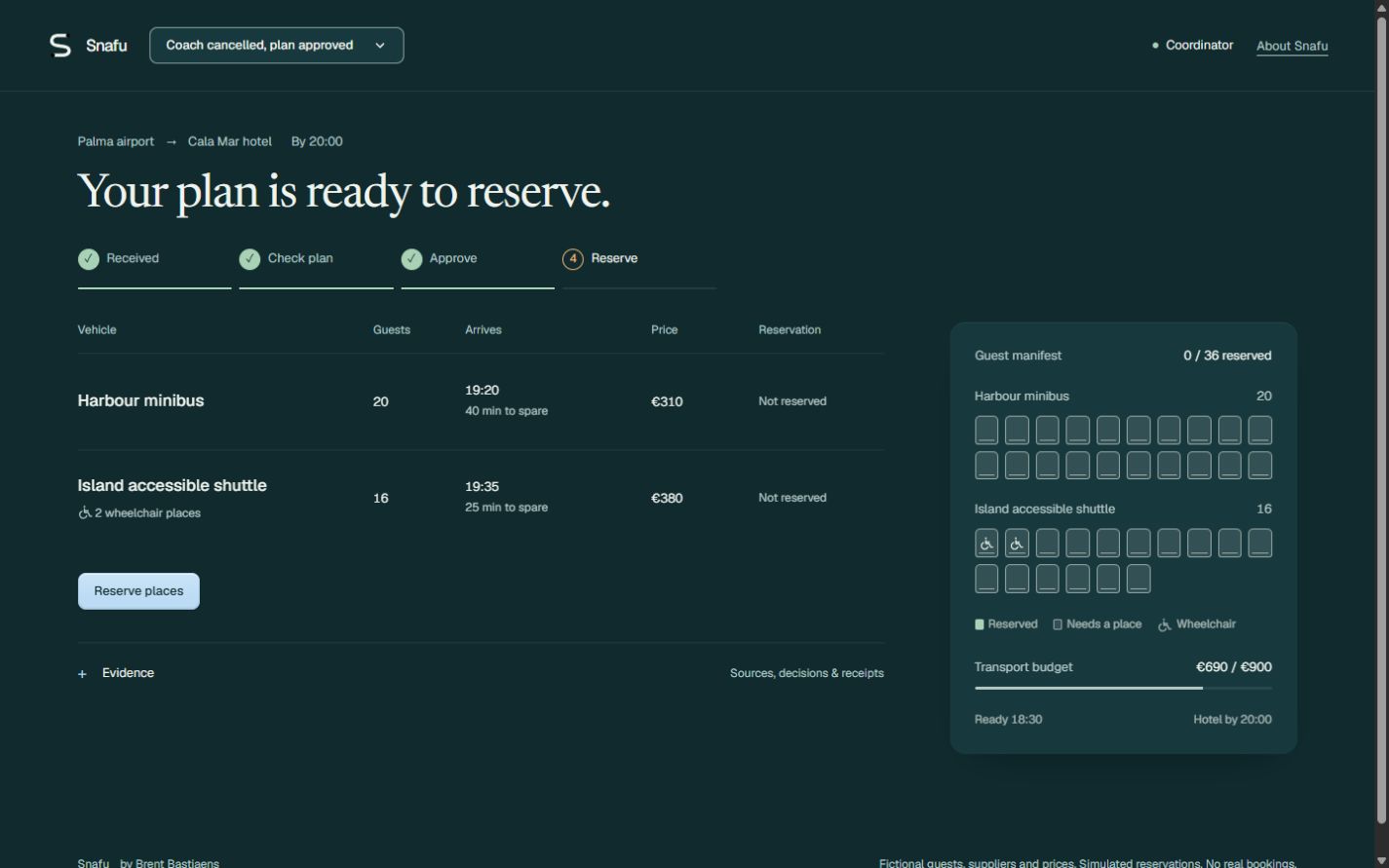1389x868 pixels.
Task: Open the scenario dropdown 'Coach cancelled, plan approved'
Action: (277, 45)
